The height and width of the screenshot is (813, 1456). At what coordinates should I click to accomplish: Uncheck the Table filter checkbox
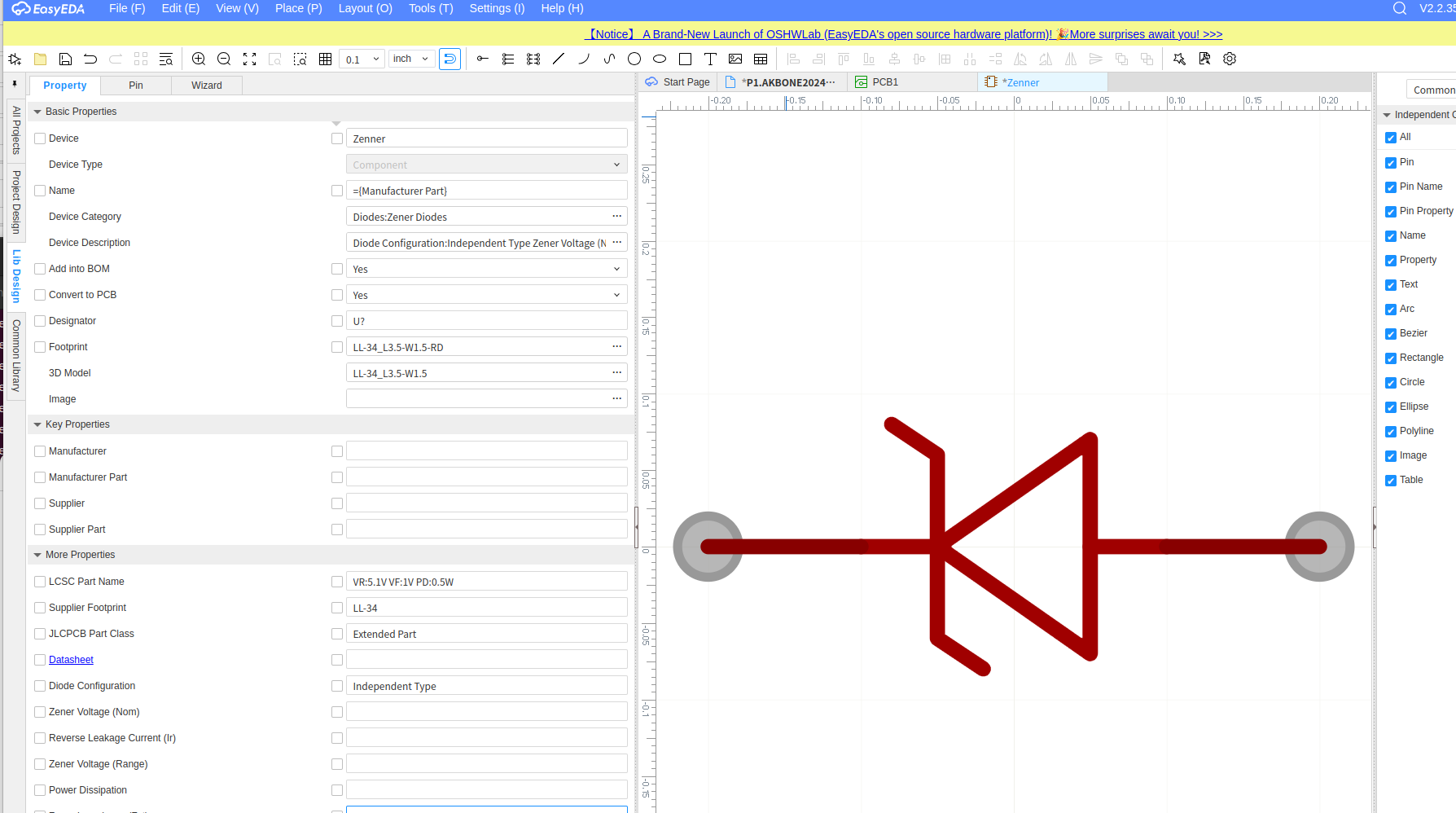tap(1391, 481)
